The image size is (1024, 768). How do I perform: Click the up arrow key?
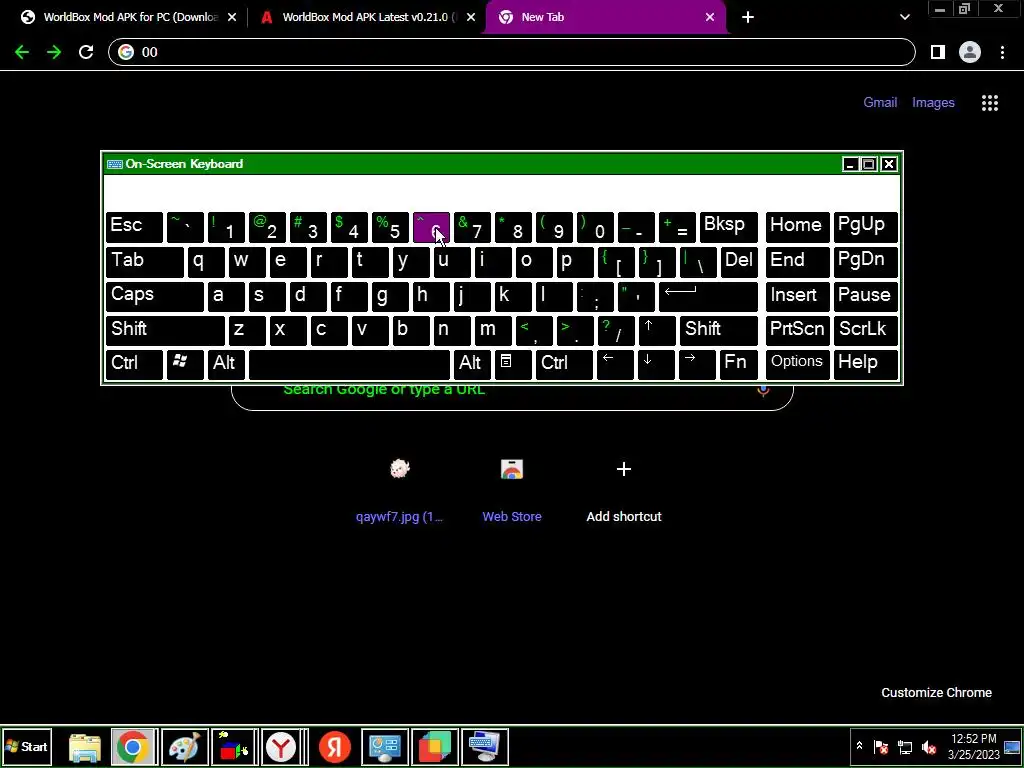point(656,330)
